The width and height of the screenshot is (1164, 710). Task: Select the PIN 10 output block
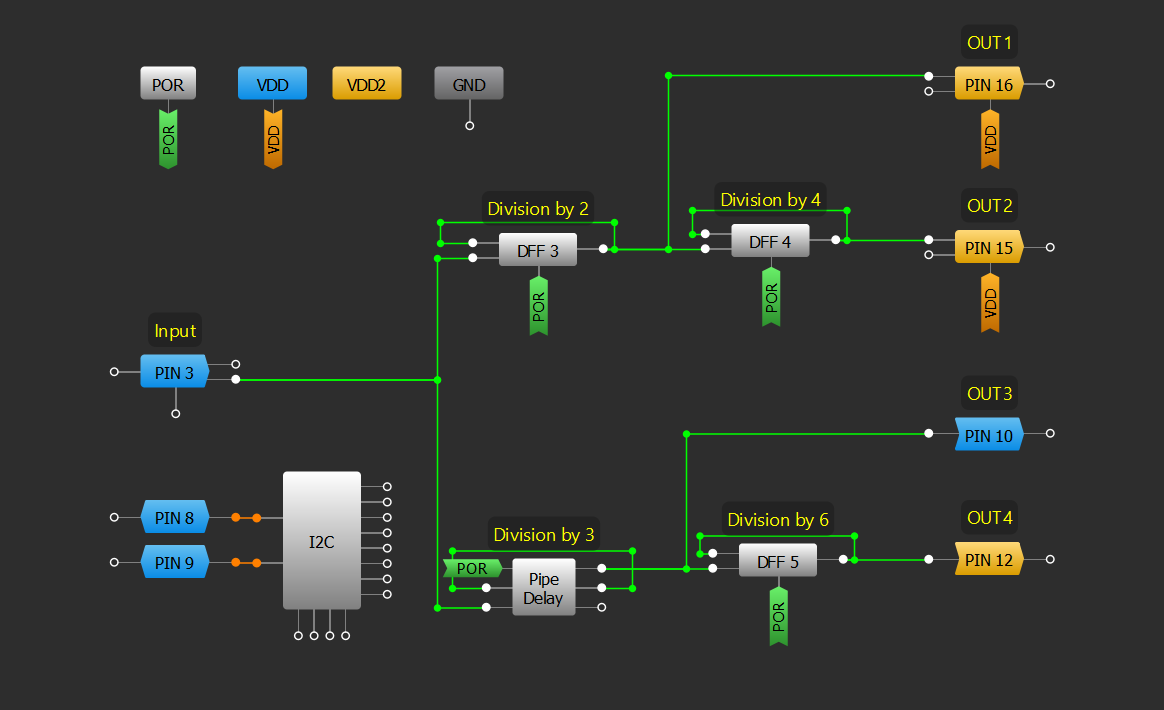pos(988,435)
